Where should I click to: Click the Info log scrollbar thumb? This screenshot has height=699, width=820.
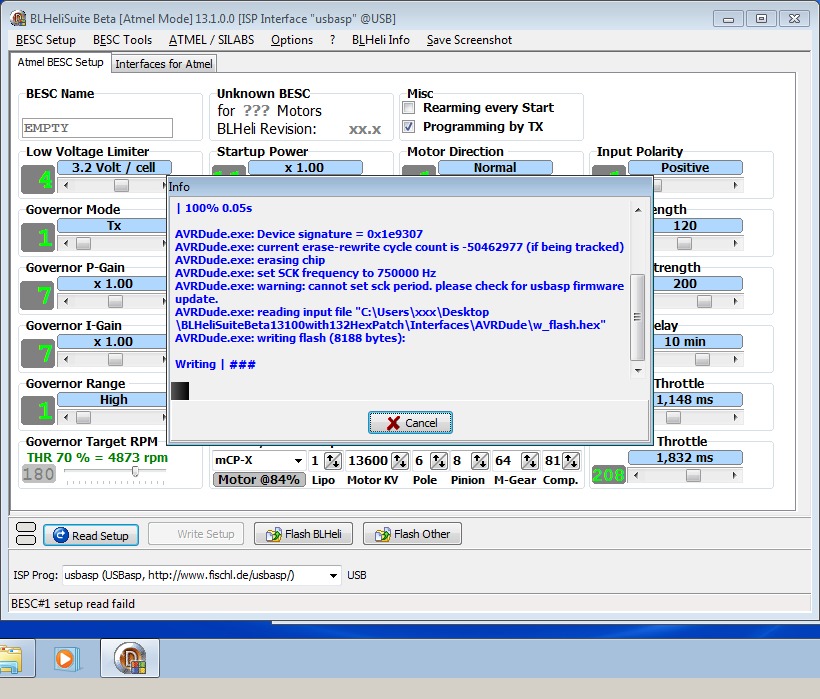pyautogui.click(x=637, y=317)
